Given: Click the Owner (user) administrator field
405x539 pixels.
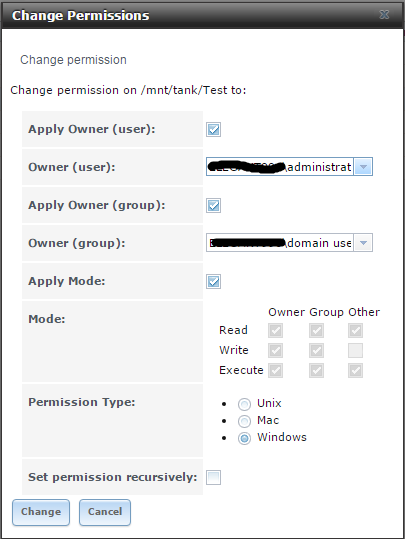Looking at the screenshot, I should [x=280, y=167].
